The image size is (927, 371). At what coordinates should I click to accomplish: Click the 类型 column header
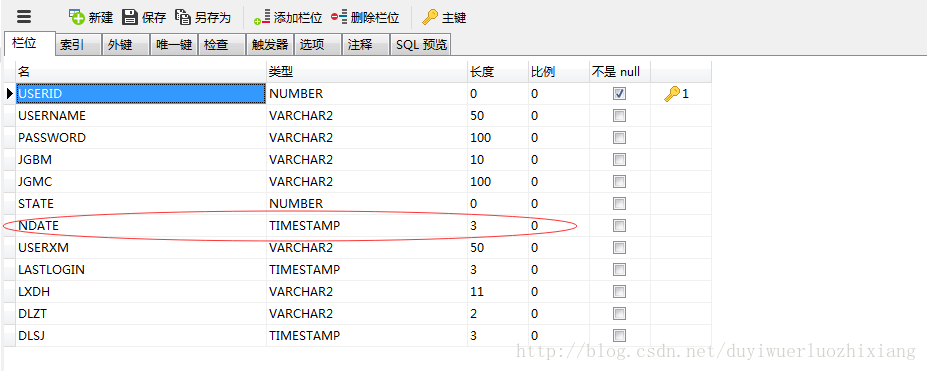(x=367, y=72)
